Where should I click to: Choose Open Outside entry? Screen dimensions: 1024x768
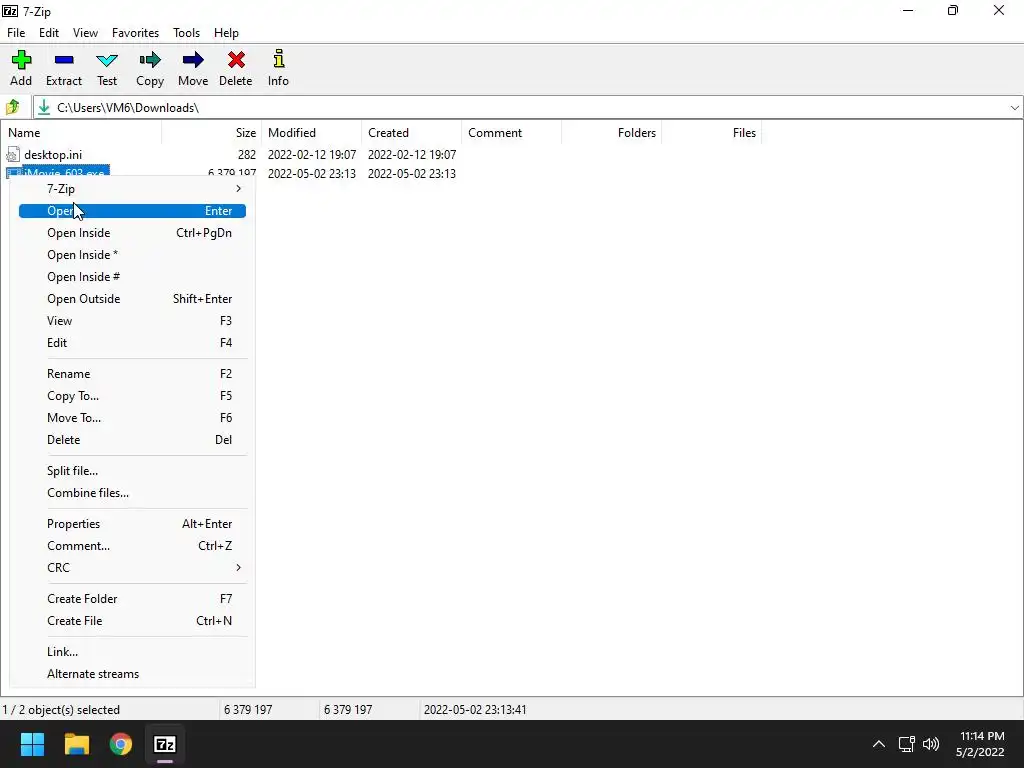click(x=133, y=299)
